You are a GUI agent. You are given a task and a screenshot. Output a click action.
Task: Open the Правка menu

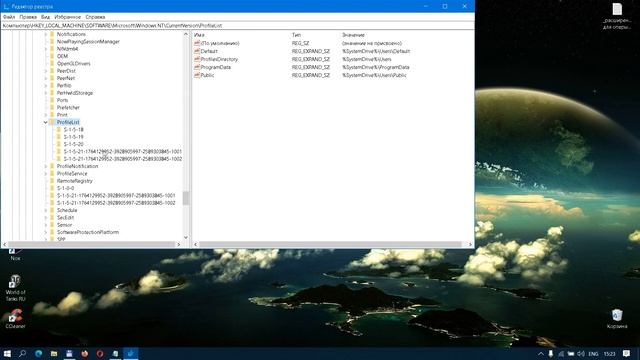coord(28,17)
